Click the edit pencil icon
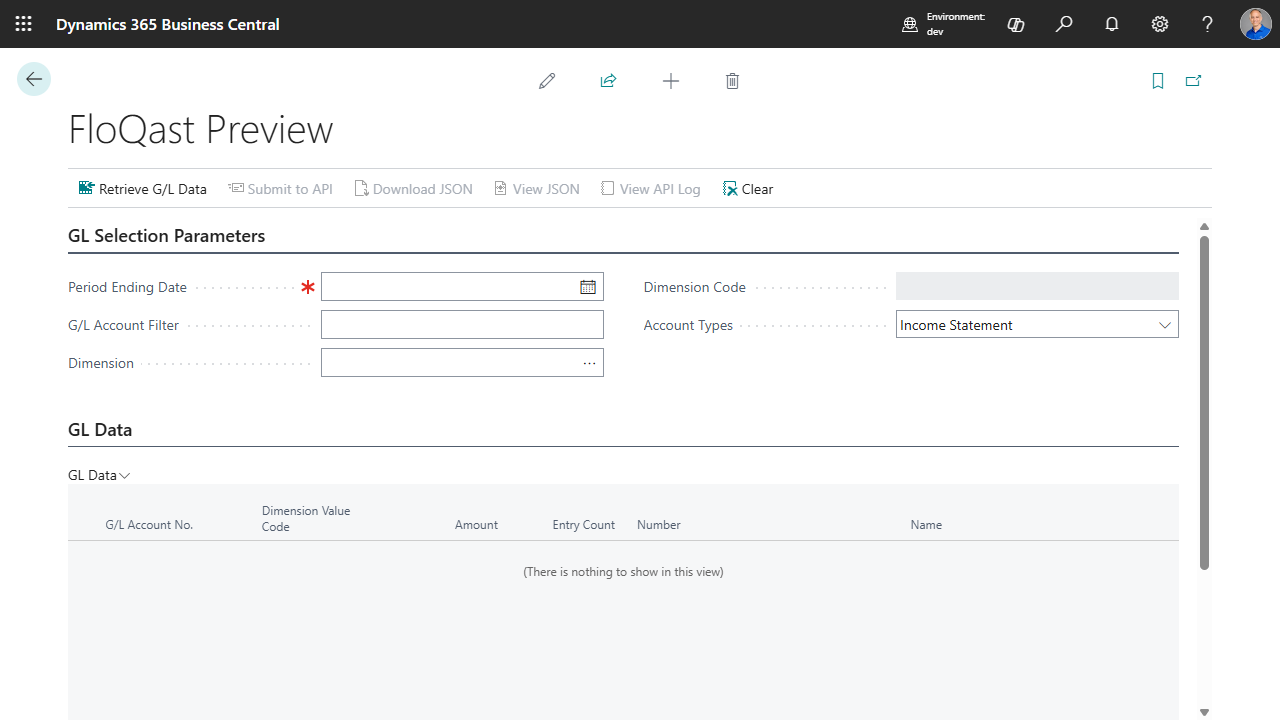This screenshot has height=720, width=1280. (547, 81)
